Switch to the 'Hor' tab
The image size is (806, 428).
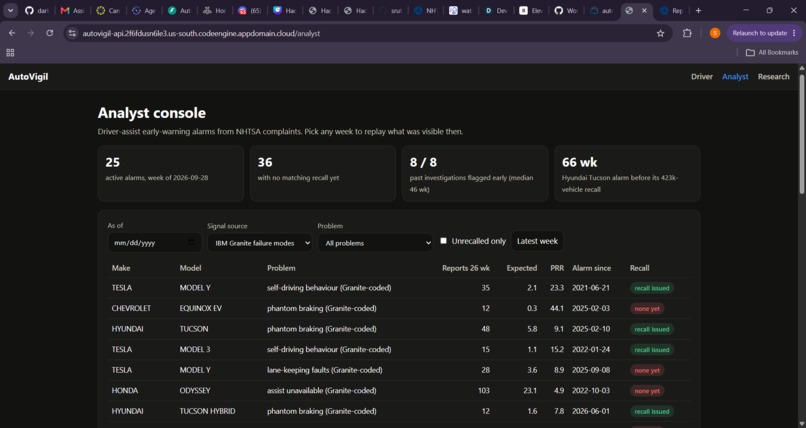(x=214, y=10)
